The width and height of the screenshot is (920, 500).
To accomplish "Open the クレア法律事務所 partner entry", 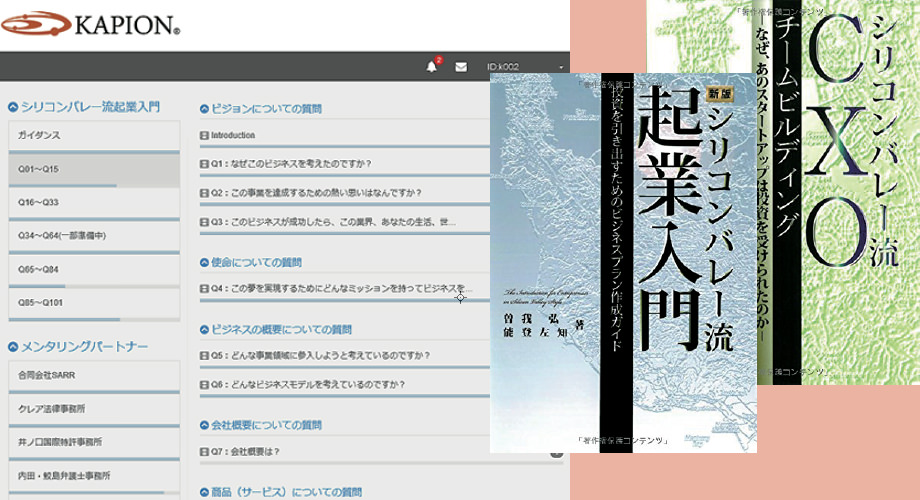I will pyautogui.click(x=94, y=408).
